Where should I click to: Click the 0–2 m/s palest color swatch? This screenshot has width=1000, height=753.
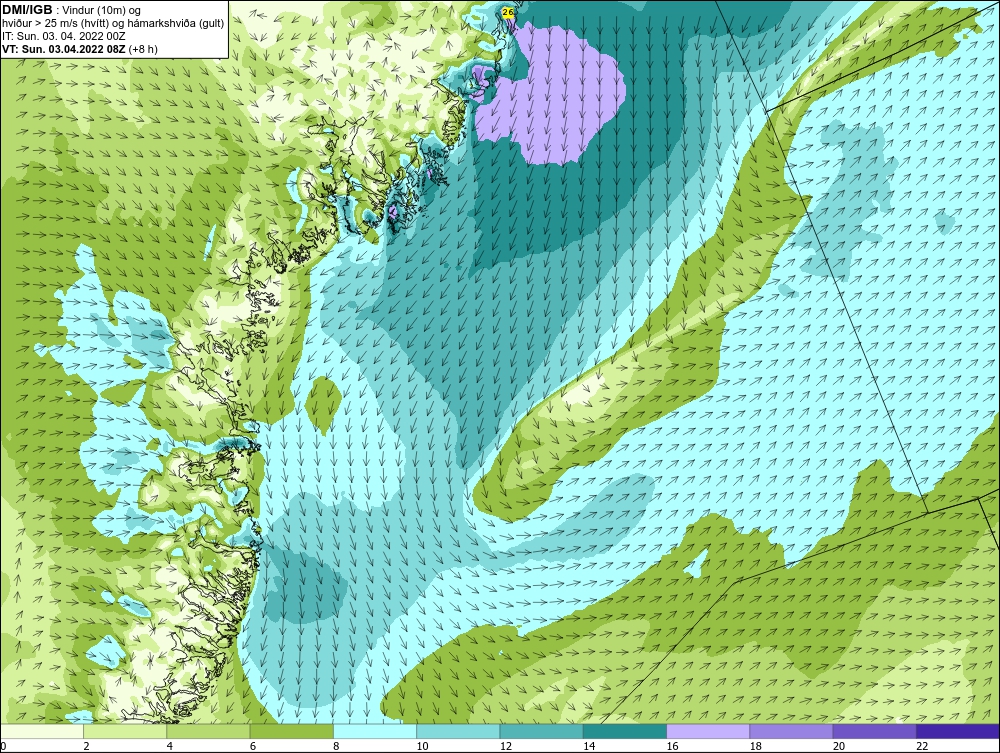tap(42, 731)
